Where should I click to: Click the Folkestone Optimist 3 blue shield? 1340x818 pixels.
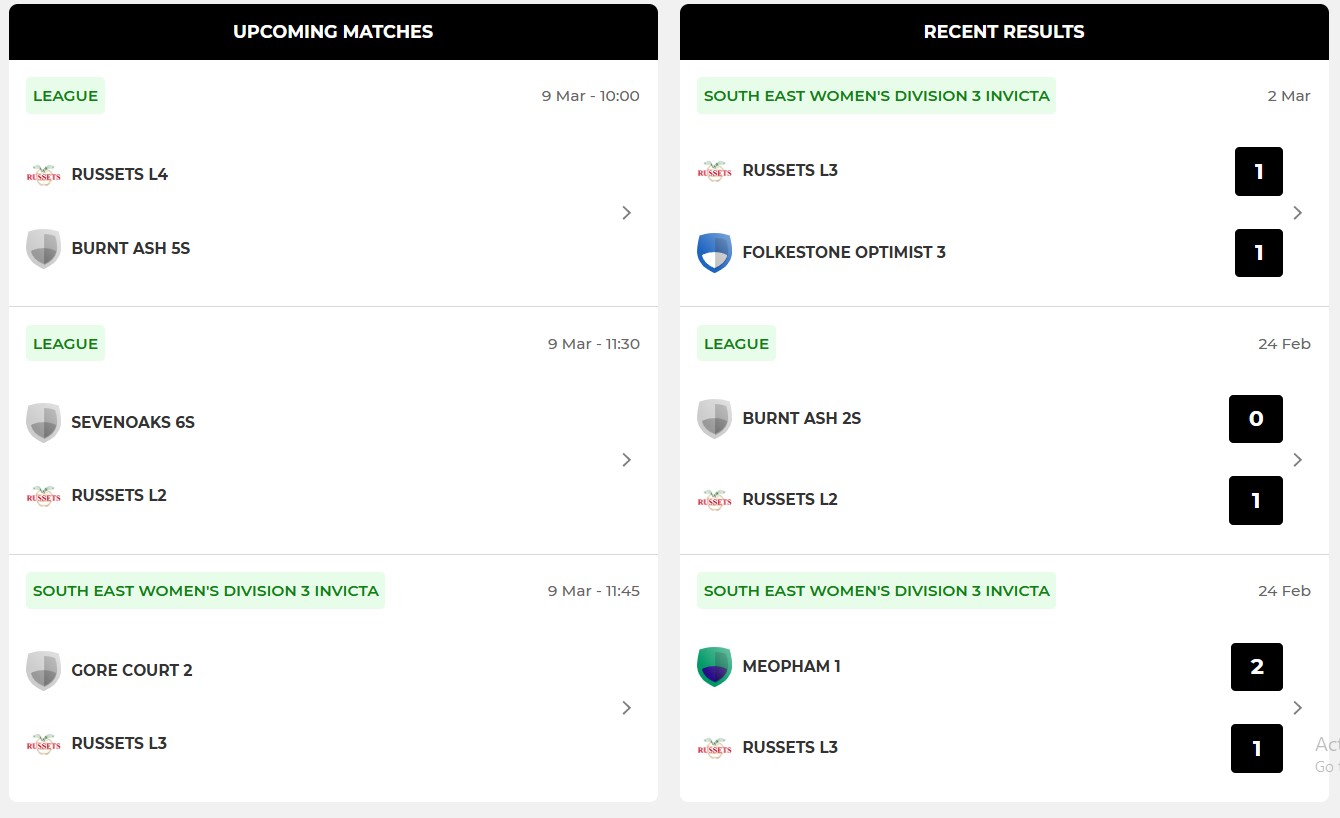point(714,253)
